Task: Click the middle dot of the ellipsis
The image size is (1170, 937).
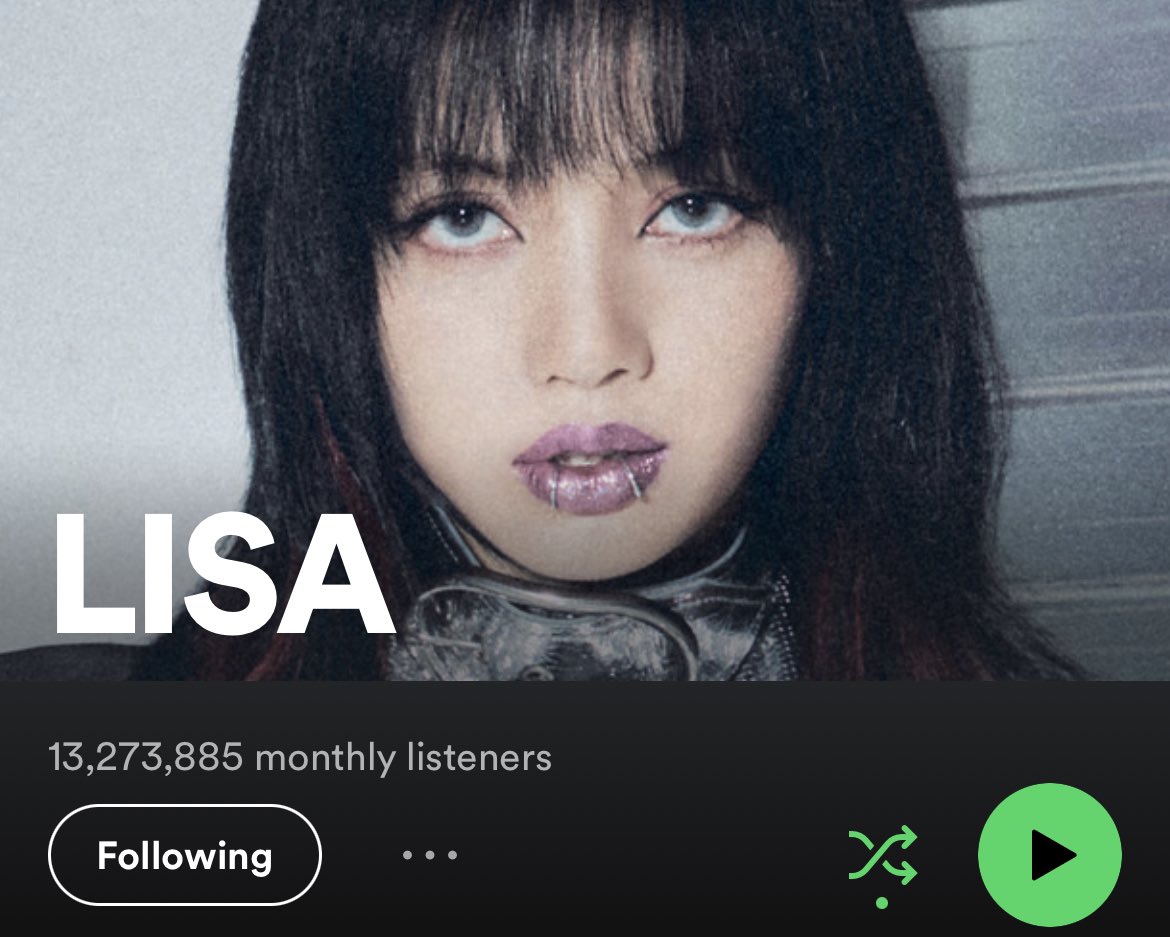Action: point(430,855)
